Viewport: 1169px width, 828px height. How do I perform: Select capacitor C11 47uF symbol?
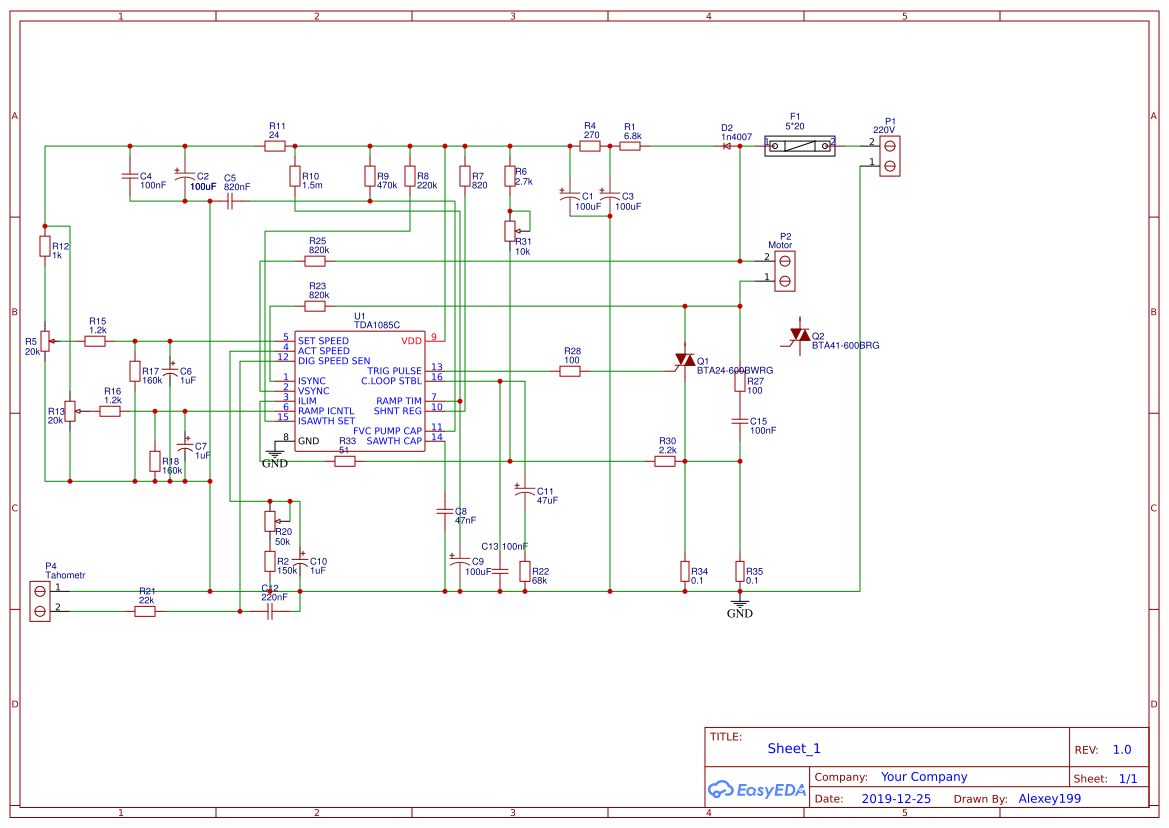[x=525, y=491]
